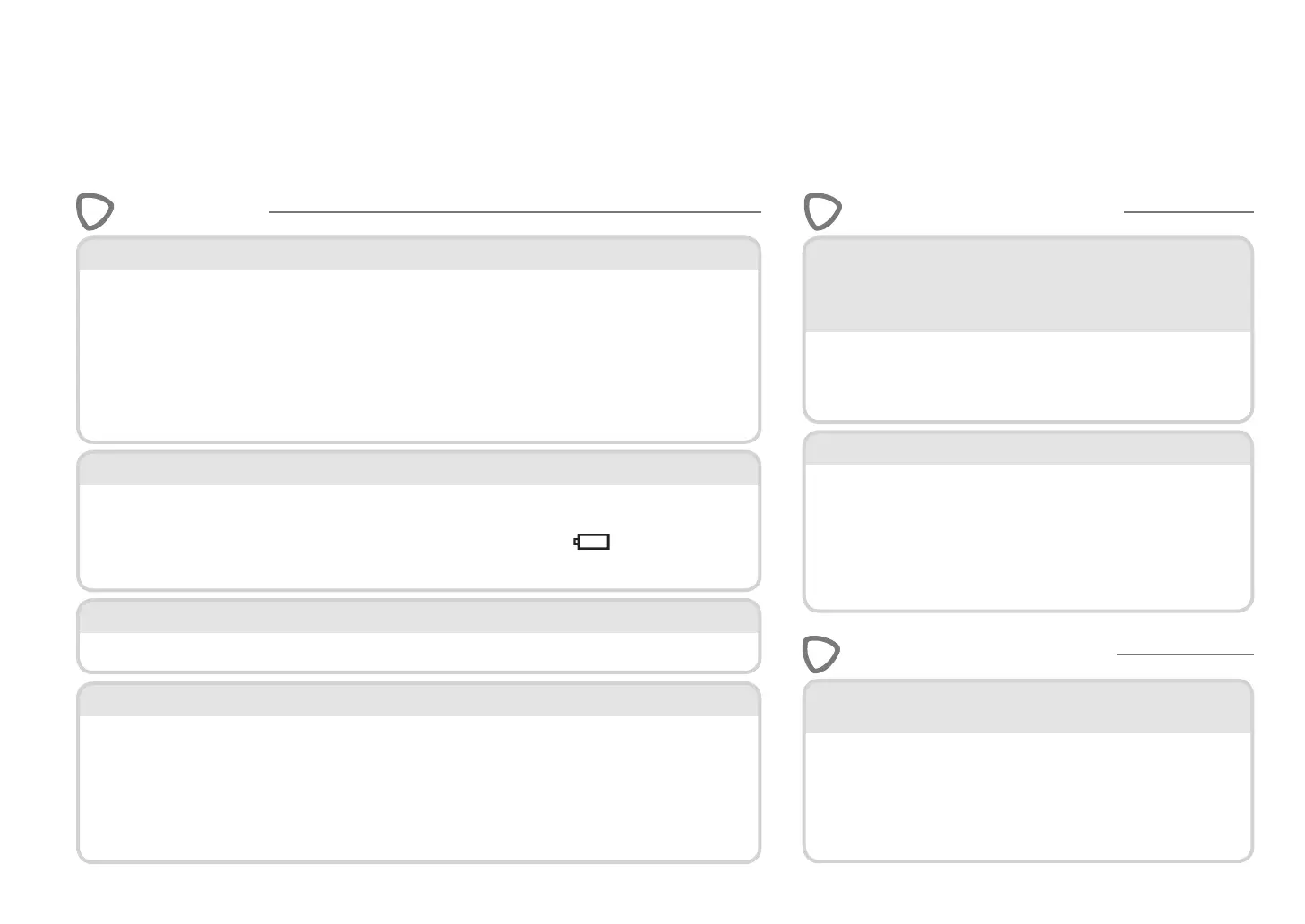Click the shield icon heading the left column
1305x924 pixels.
pyautogui.click(x=94, y=211)
